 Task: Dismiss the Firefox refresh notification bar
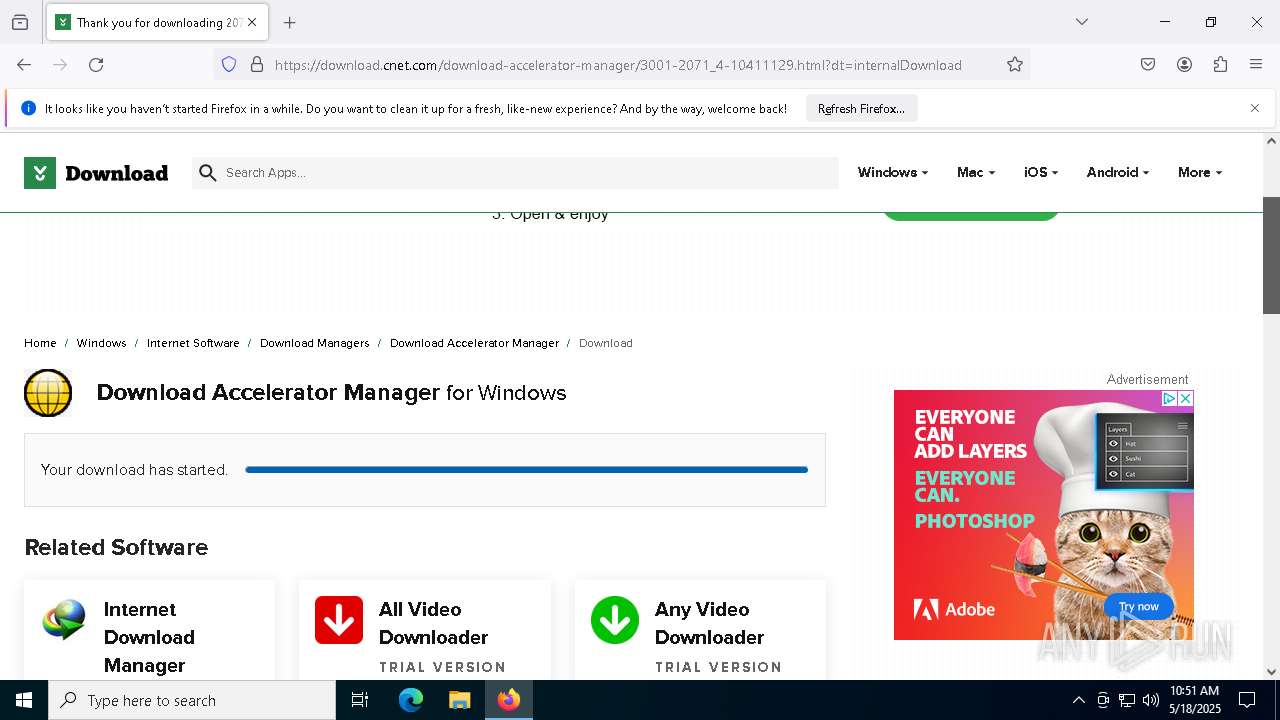pyautogui.click(x=1255, y=108)
